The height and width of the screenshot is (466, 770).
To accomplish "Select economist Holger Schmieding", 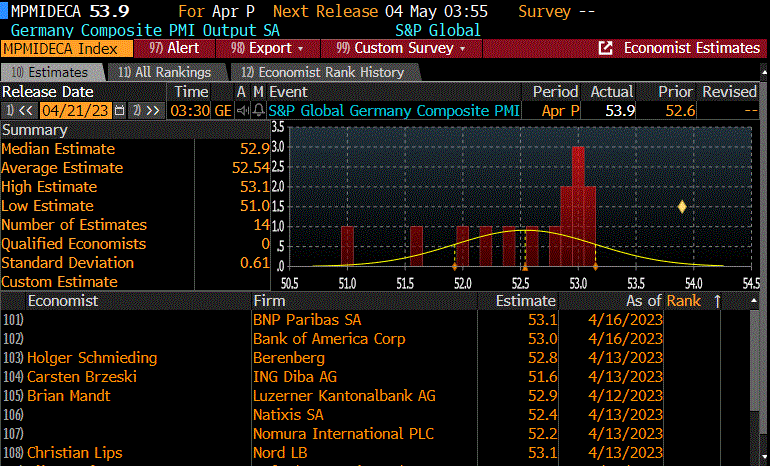I will [x=92, y=357].
